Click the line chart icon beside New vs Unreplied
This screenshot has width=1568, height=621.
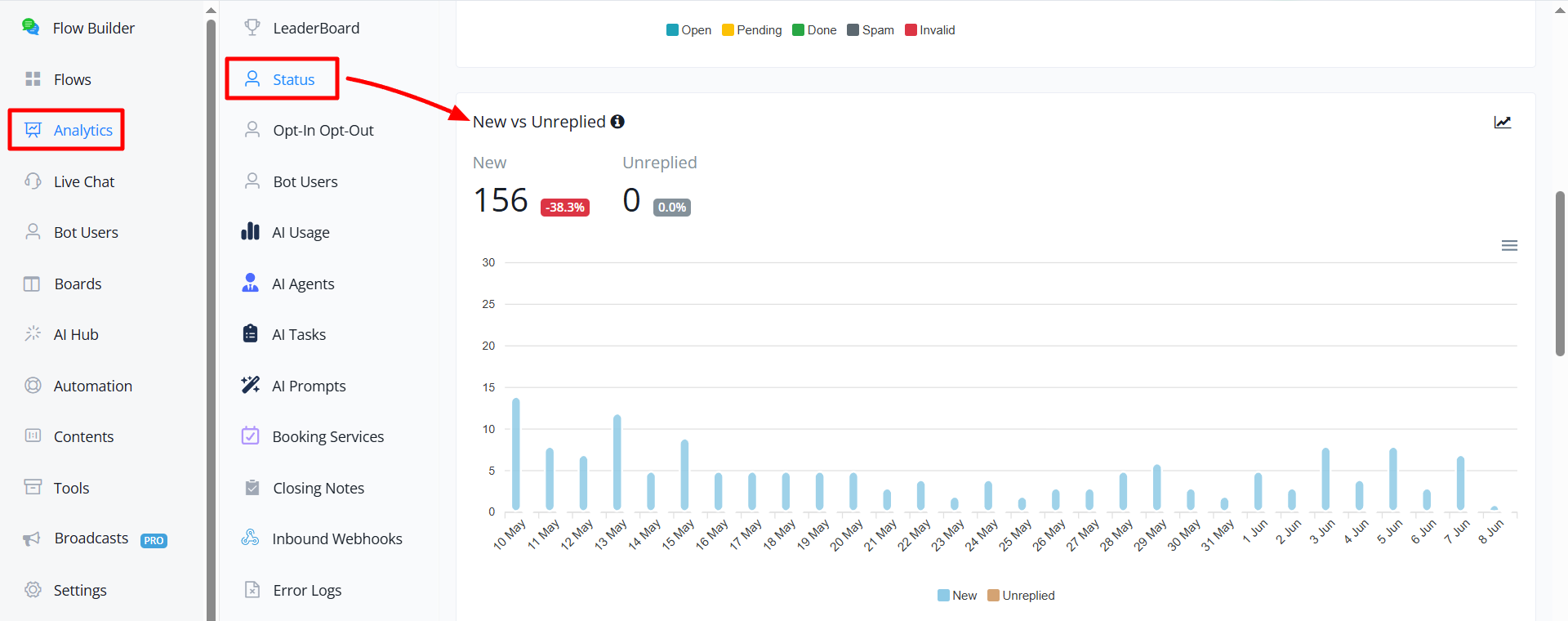(x=1503, y=122)
